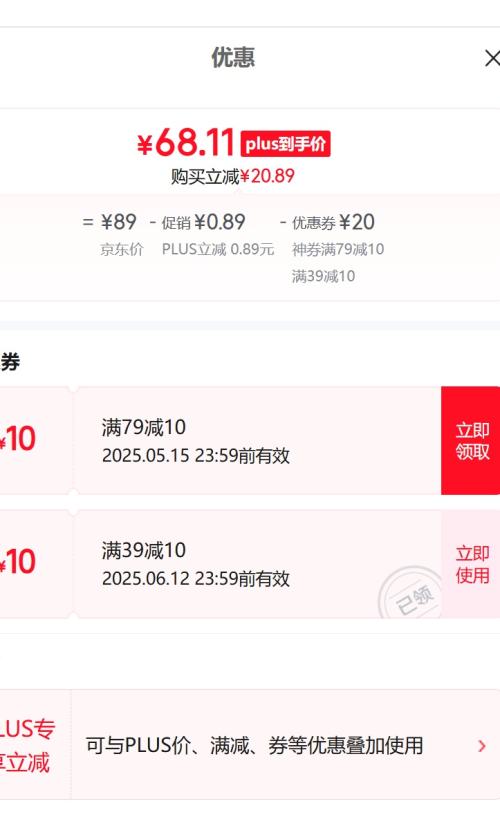500x837 pixels.
Task: Click the 优惠 panel title
Action: [x=233, y=57]
